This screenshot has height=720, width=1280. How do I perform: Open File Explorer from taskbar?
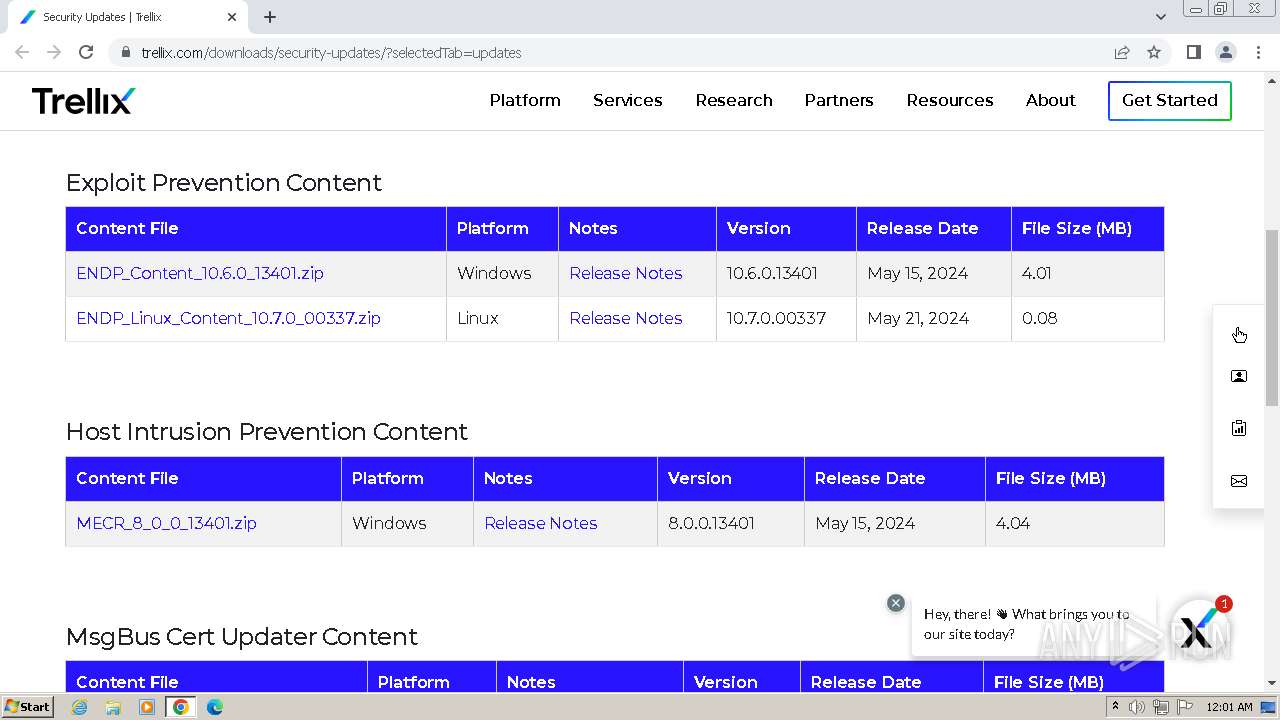coord(113,707)
